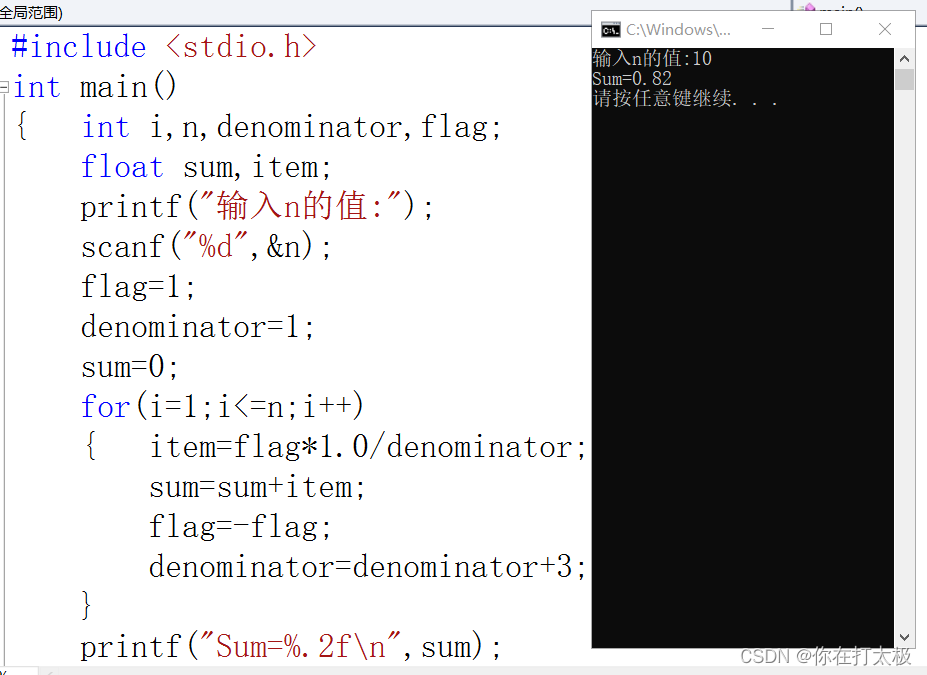The width and height of the screenshot is (927, 675).
Task: Click the 'sum=0;' line
Action: (129, 367)
